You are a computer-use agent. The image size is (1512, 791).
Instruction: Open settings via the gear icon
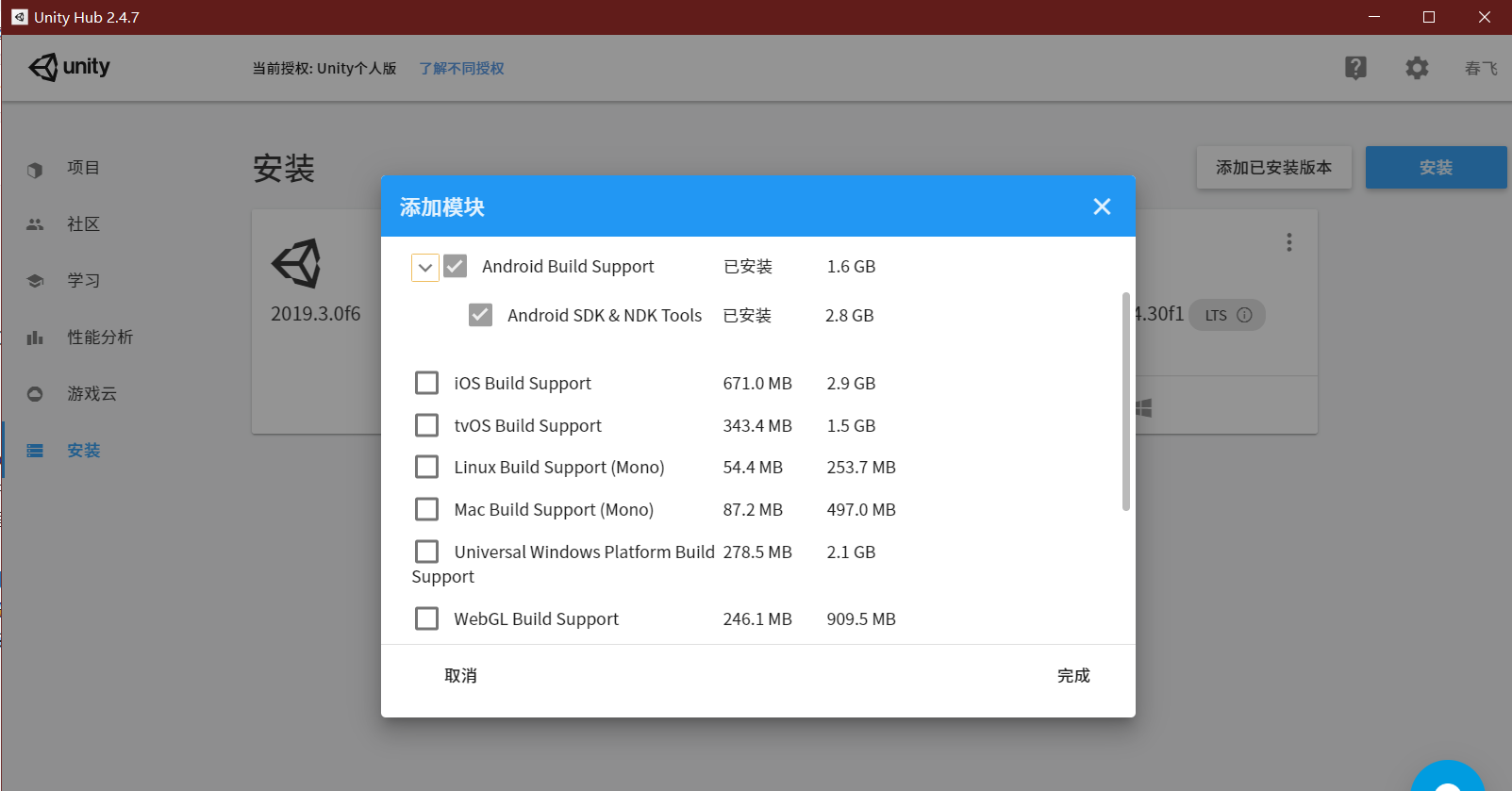(1417, 68)
